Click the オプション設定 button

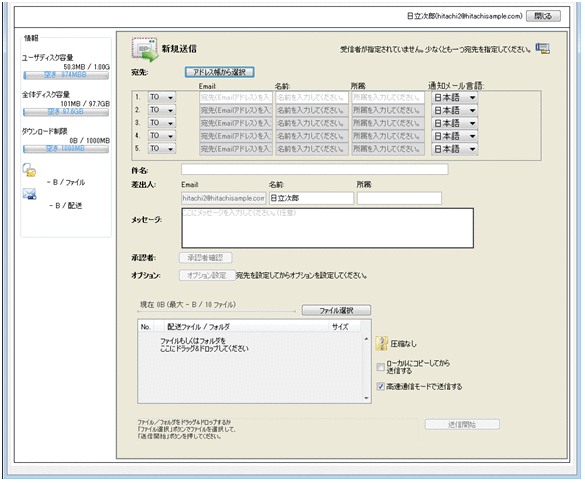click(207, 275)
